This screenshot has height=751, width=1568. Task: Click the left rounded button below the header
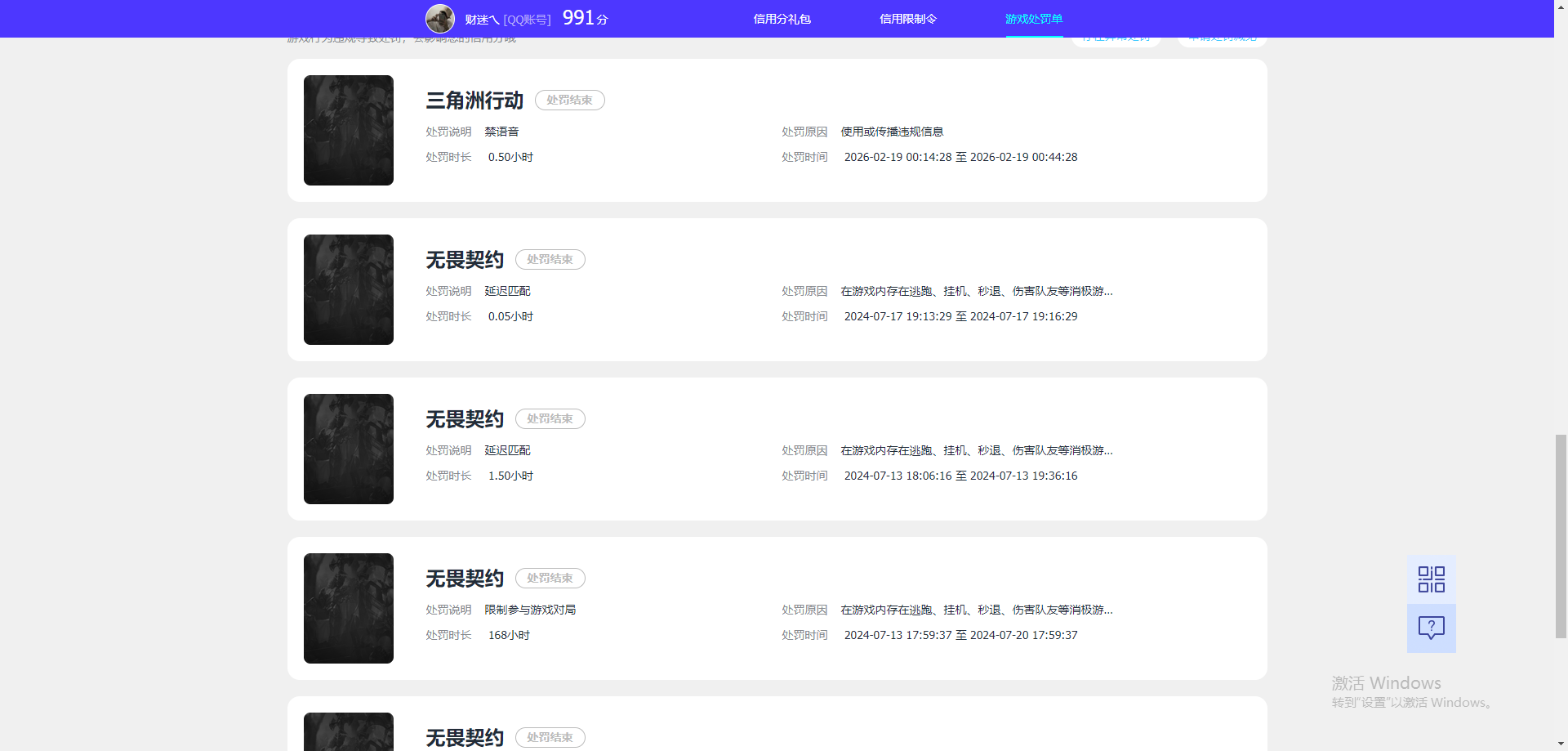[1116, 36]
